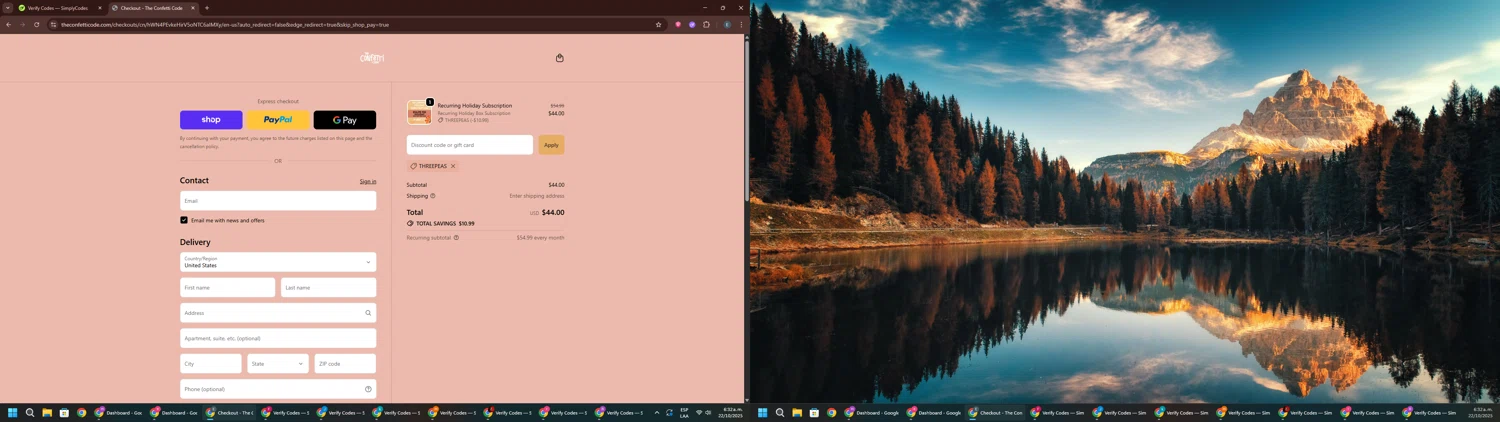Image resolution: width=1500 pixels, height=422 pixels.
Task: Open the shopping bag cart icon
Action: [x=559, y=58]
